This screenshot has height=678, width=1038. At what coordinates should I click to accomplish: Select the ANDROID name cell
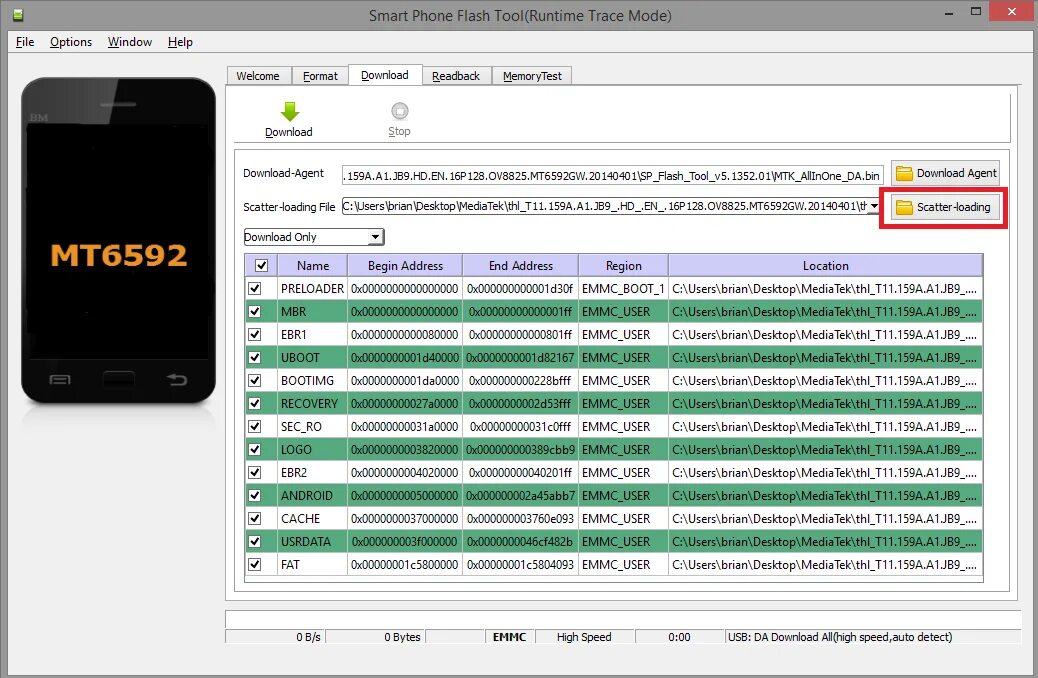tap(312, 495)
